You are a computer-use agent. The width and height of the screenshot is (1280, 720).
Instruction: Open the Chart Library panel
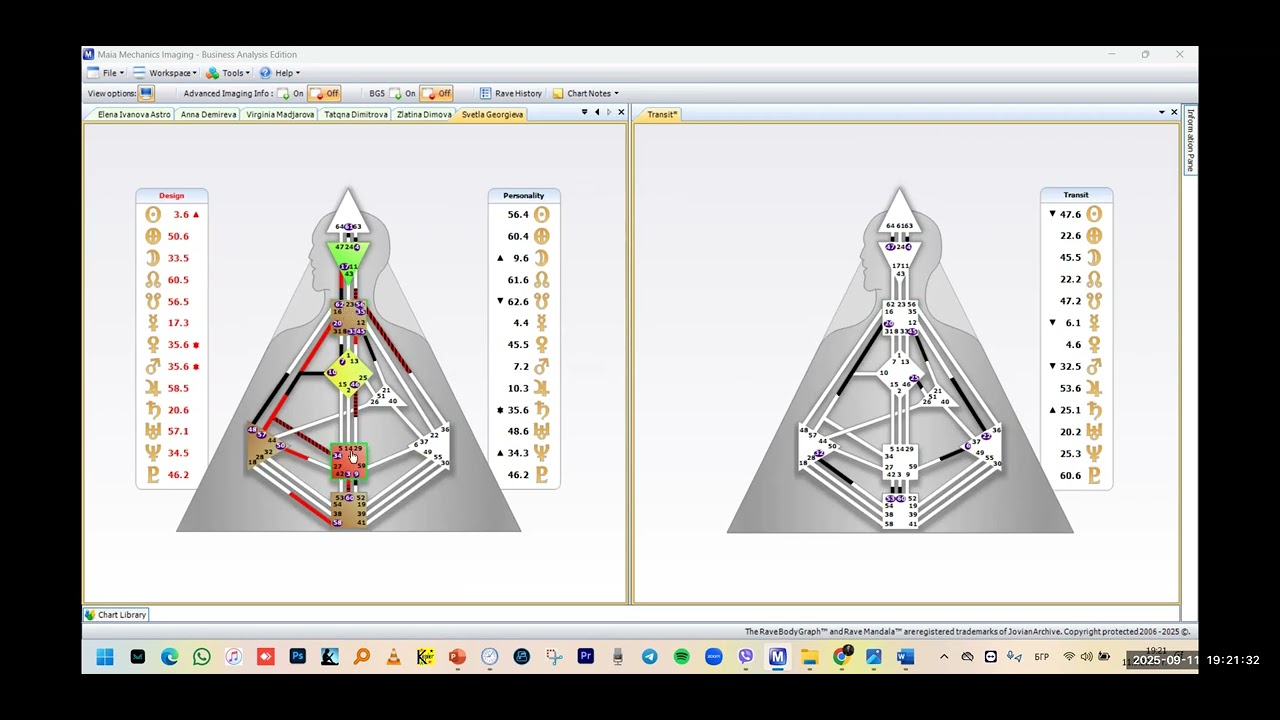(116, 615)
